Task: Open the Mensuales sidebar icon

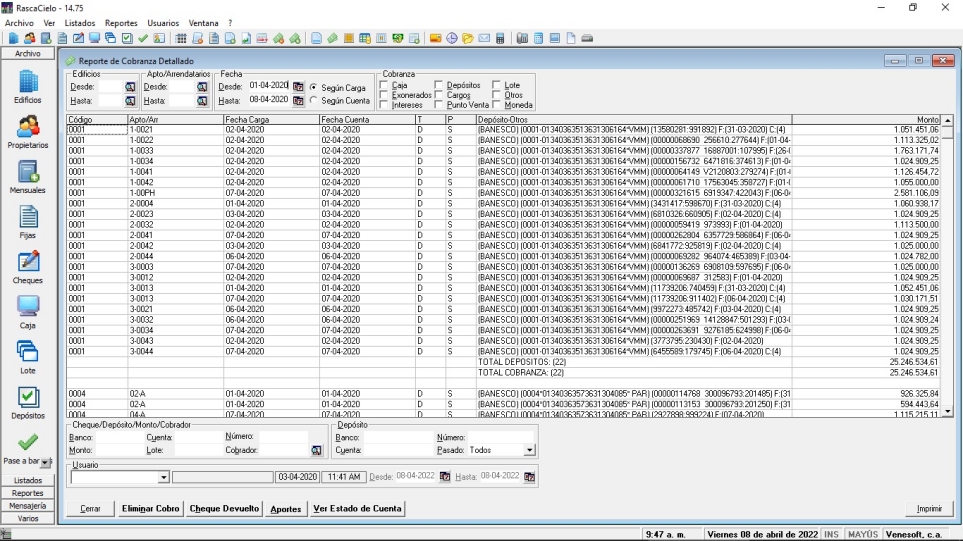Action: (x=28, y=172)
